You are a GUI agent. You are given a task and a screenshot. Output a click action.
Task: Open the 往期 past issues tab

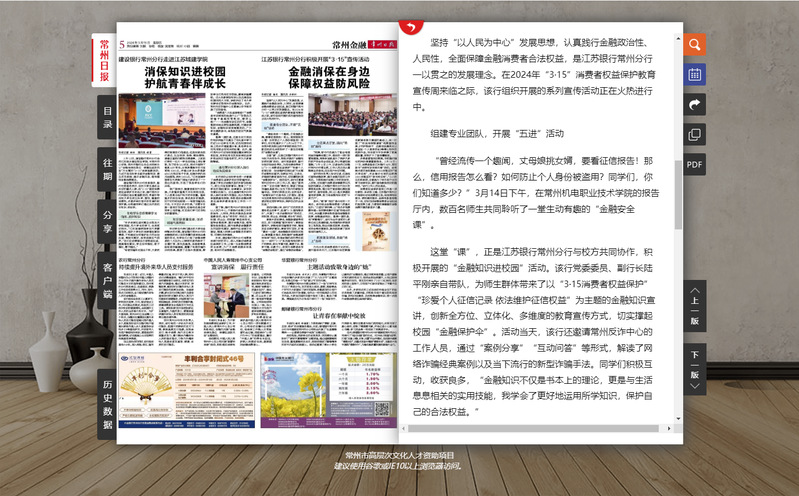106,169
